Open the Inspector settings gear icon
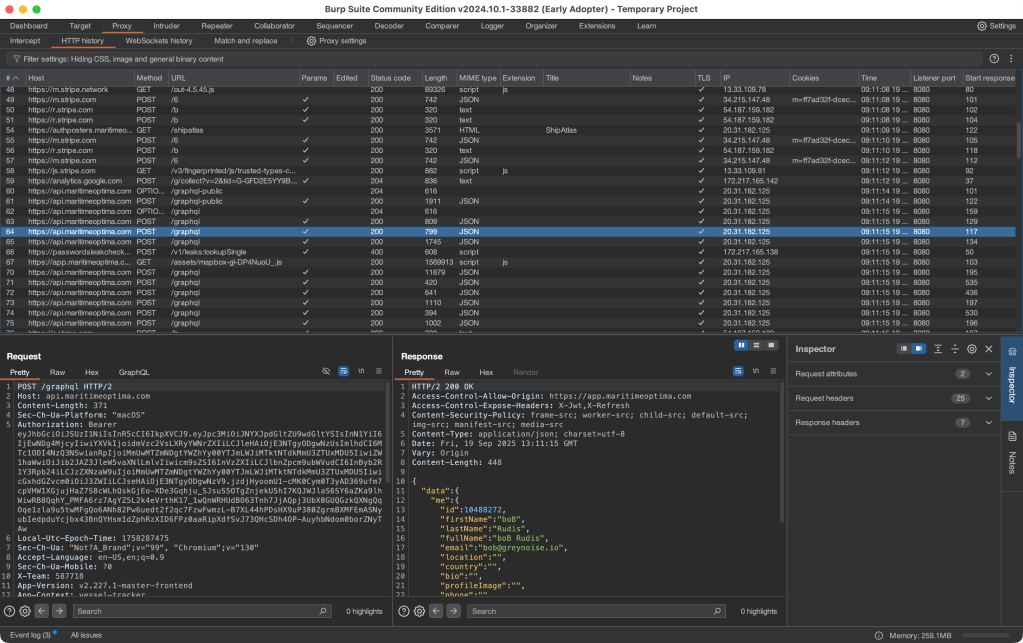 pos(971,349)
